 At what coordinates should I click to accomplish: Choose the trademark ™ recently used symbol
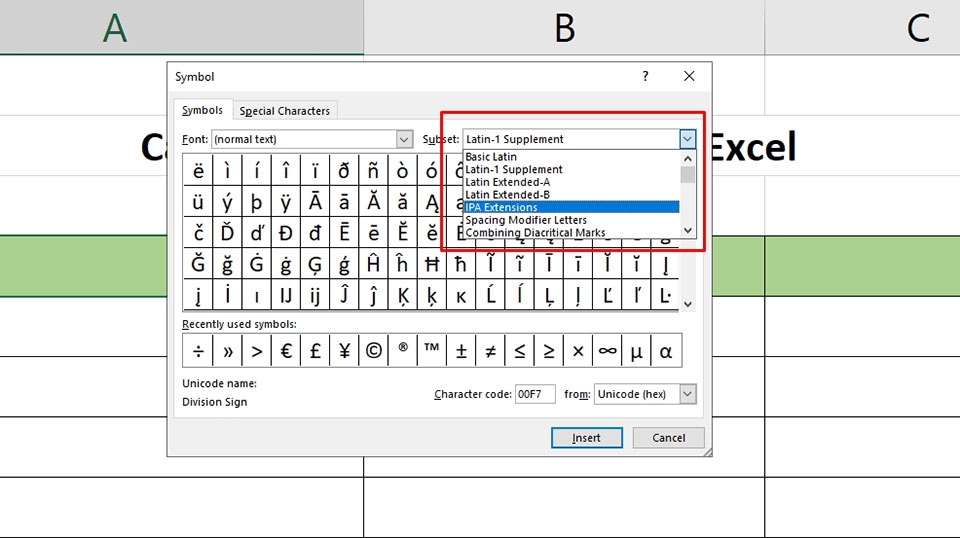tap(432, 351)
